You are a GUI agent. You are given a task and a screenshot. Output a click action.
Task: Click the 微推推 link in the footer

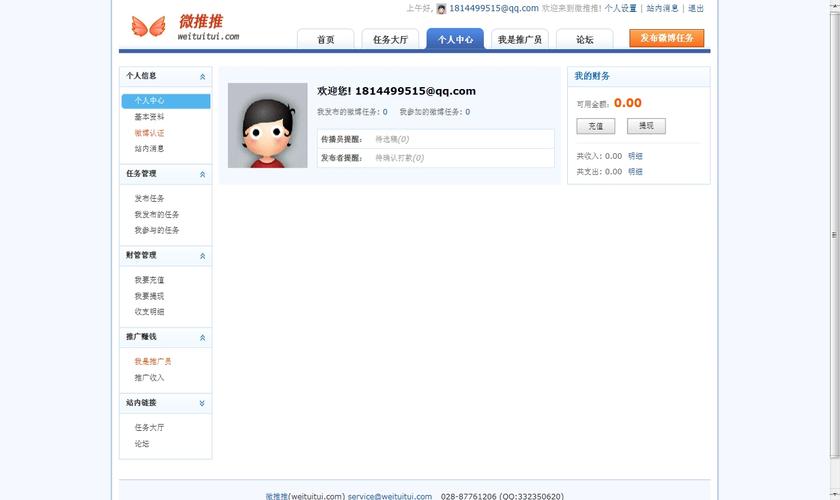277,496
